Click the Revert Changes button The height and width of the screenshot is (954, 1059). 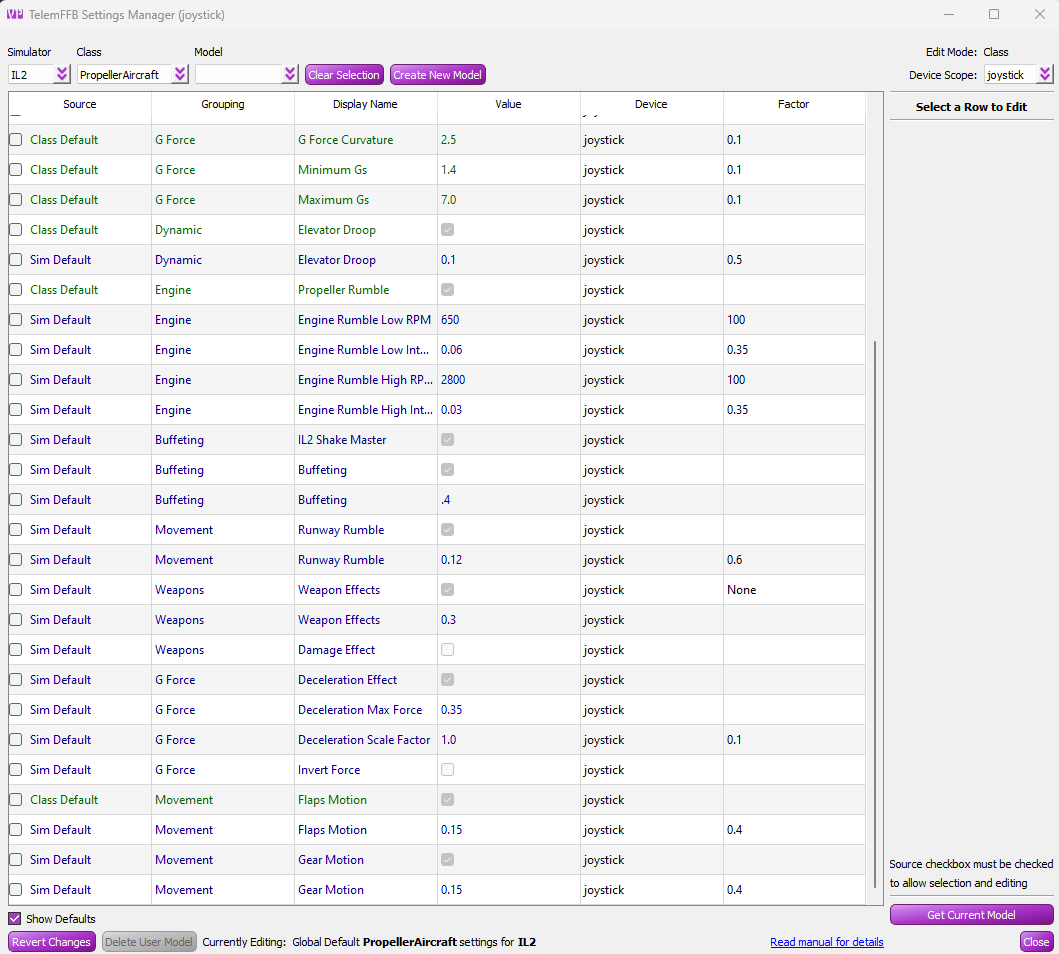(x=52, y=942)
